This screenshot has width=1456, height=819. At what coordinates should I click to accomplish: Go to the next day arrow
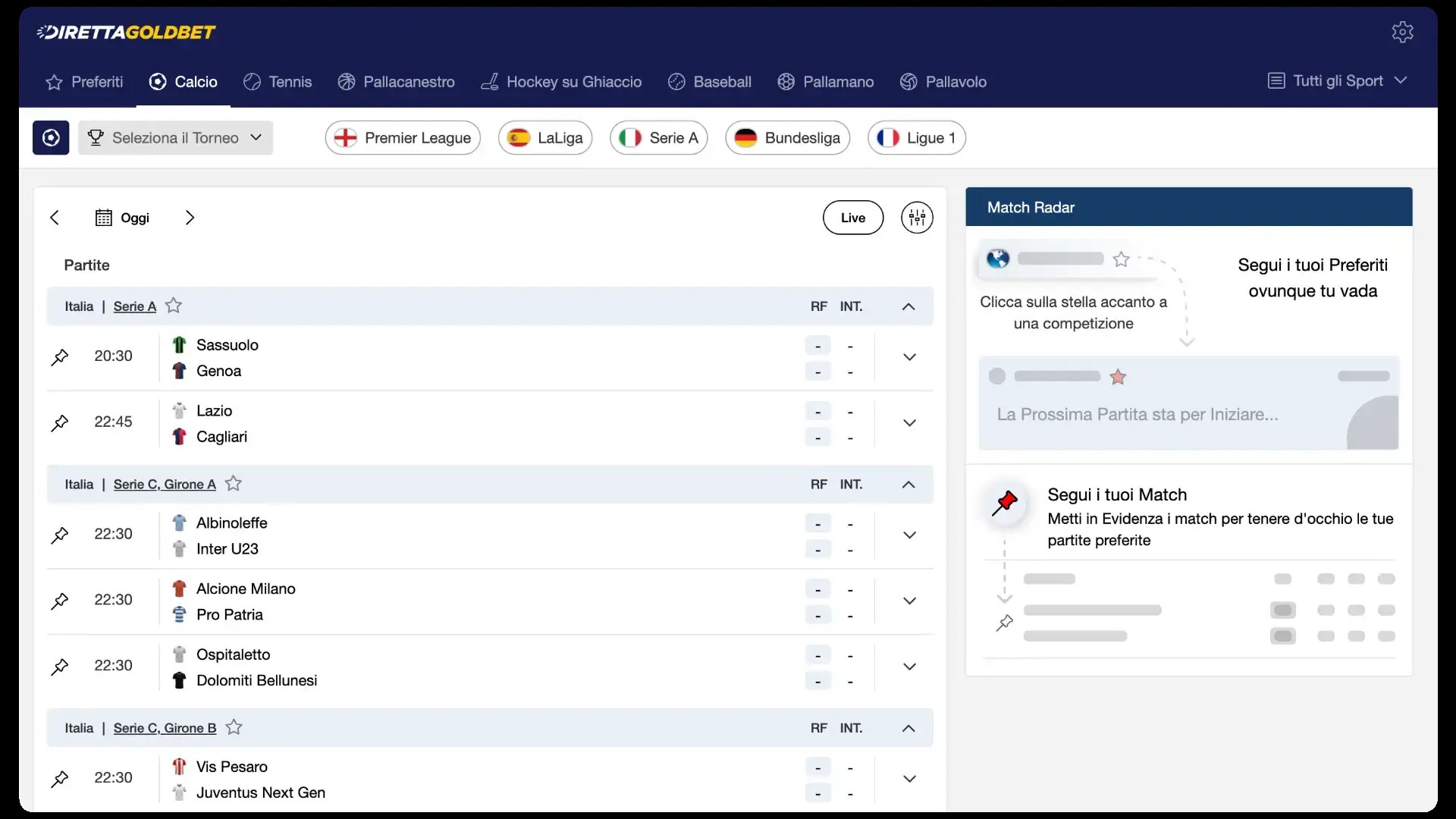click(x=190, y=218)
